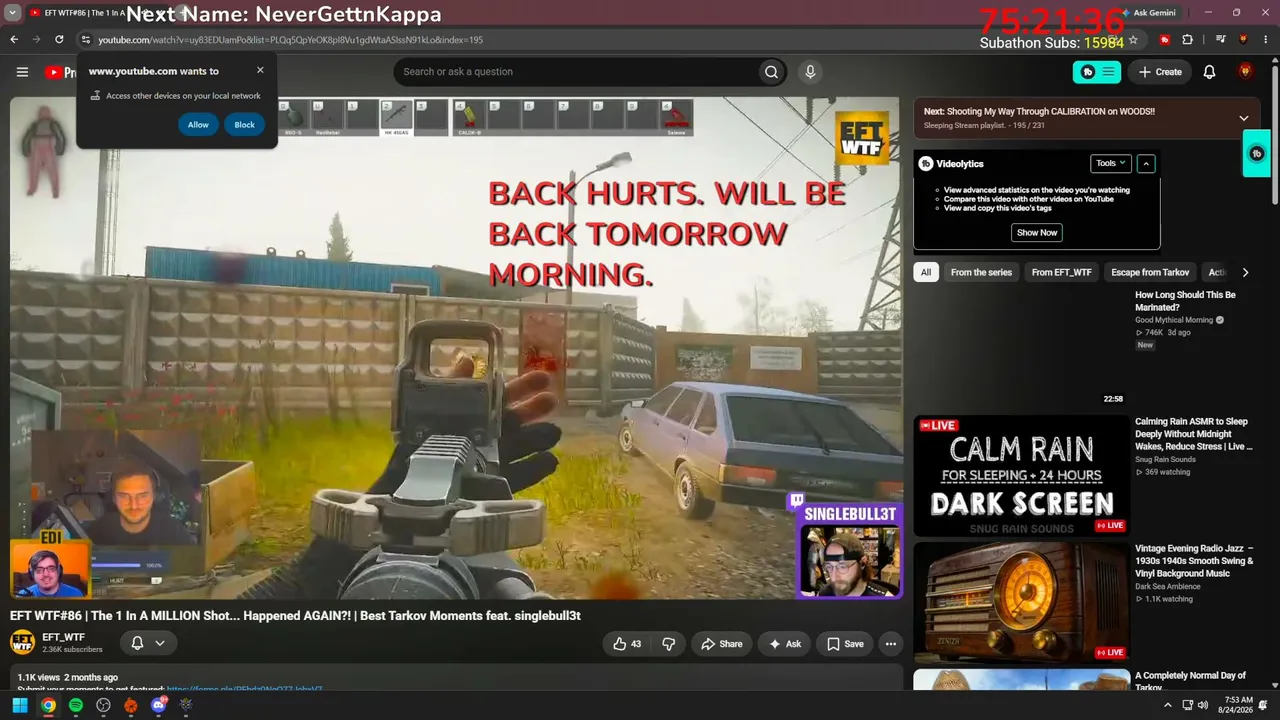
Task: Open the Chrome profile avatar
Action: click(1243, 40)
